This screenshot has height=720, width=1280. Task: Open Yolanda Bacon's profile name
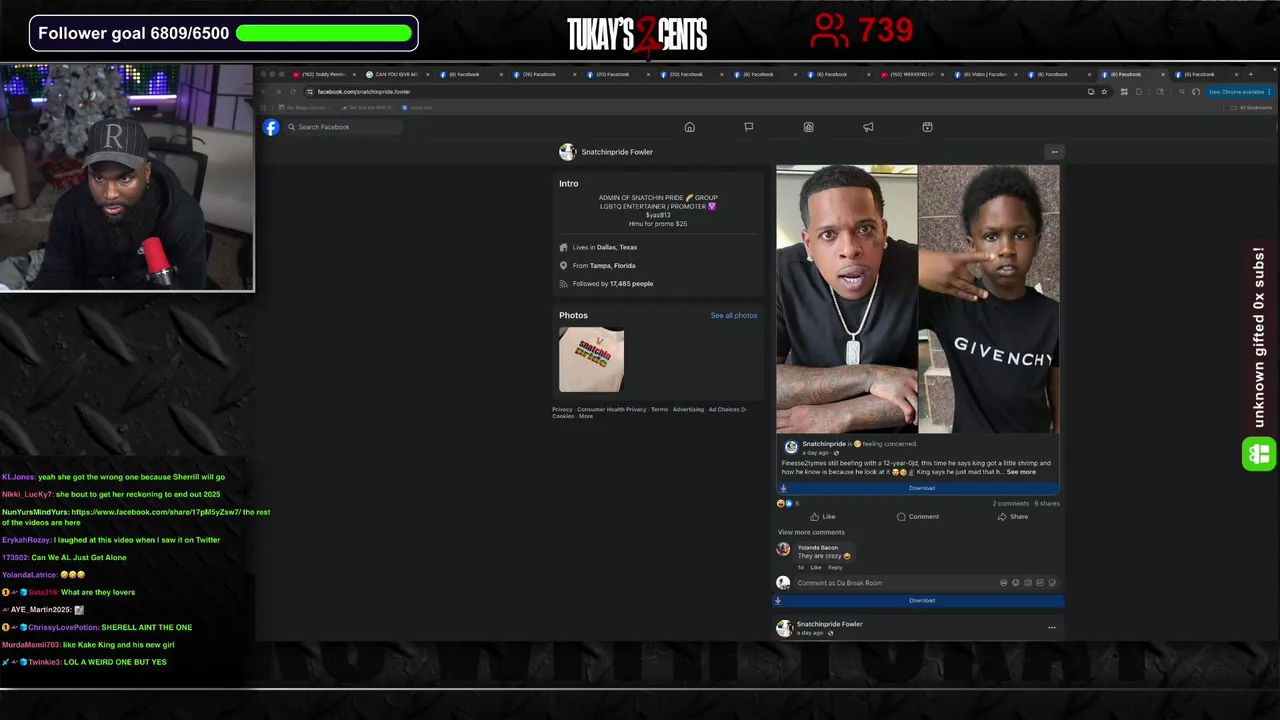tap(817, 548)
